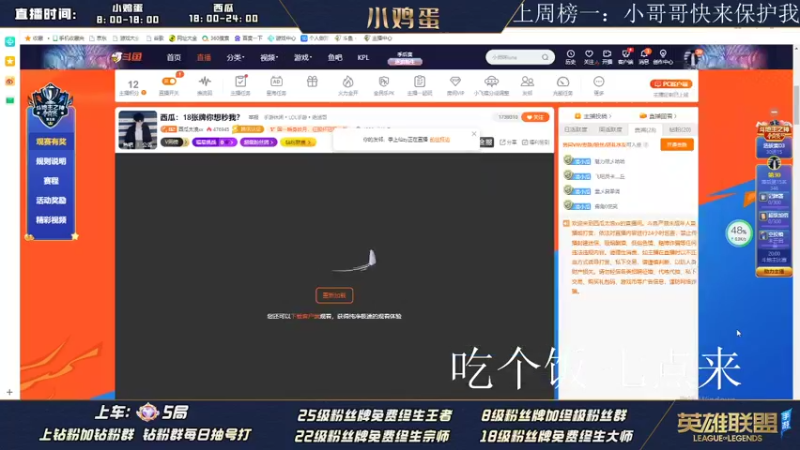Expand 直播回看 link in right panel

(658, 116)
